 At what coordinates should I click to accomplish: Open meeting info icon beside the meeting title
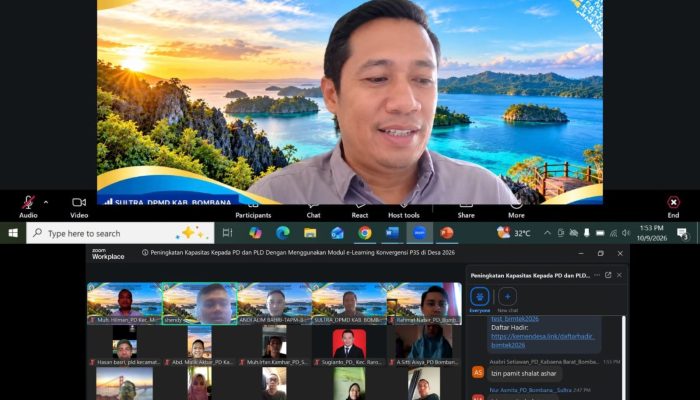pos(145,252)
